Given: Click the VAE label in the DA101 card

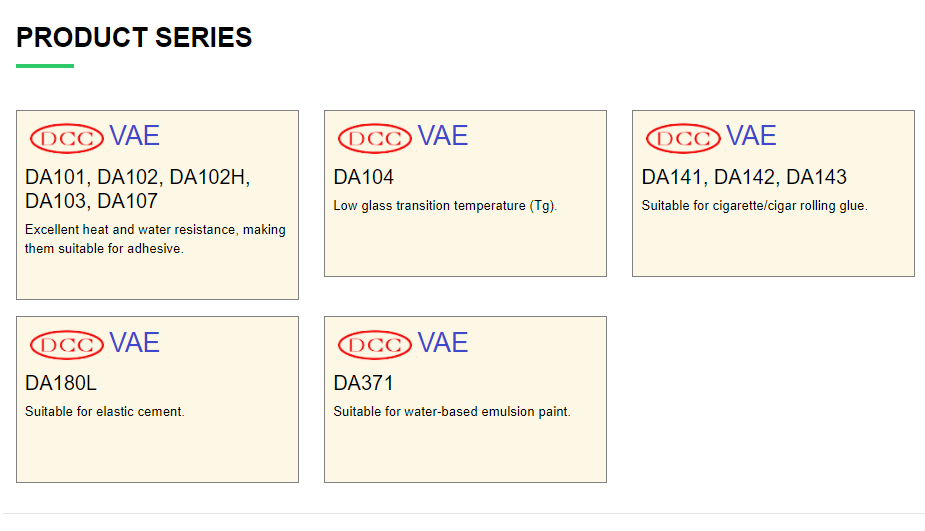Looking at the screenshot, I should click(x=135, y=136).
